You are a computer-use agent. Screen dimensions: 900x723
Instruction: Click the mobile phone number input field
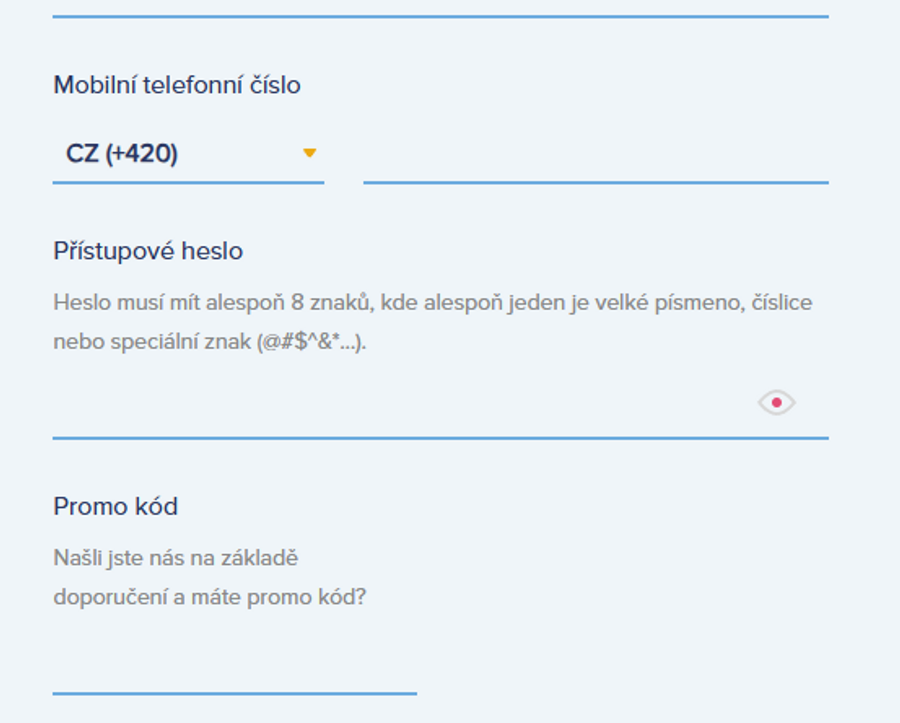tap(595, 165)
